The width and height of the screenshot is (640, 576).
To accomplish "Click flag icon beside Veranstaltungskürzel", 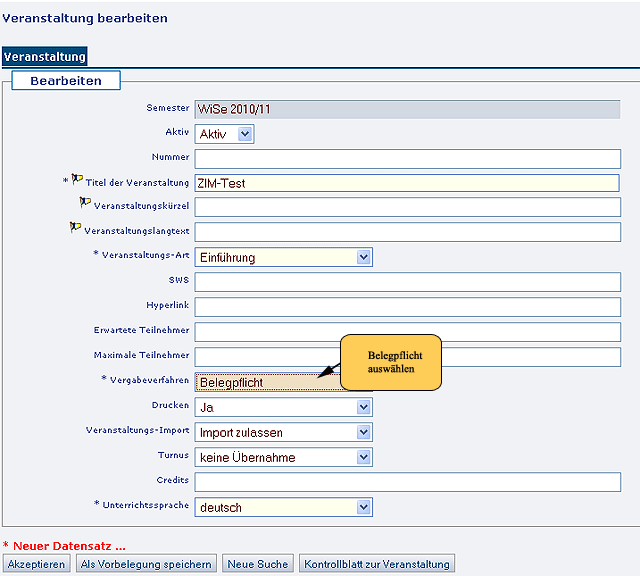I will tap(85, 203).
